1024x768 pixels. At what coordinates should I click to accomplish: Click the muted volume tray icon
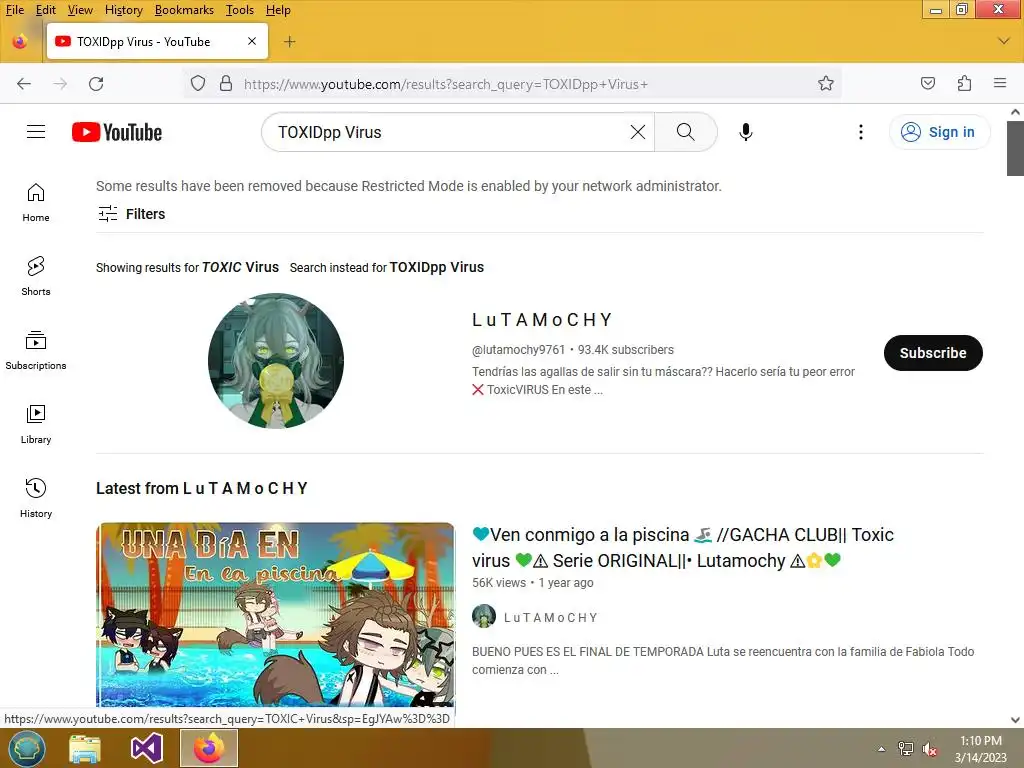point(930,749)
